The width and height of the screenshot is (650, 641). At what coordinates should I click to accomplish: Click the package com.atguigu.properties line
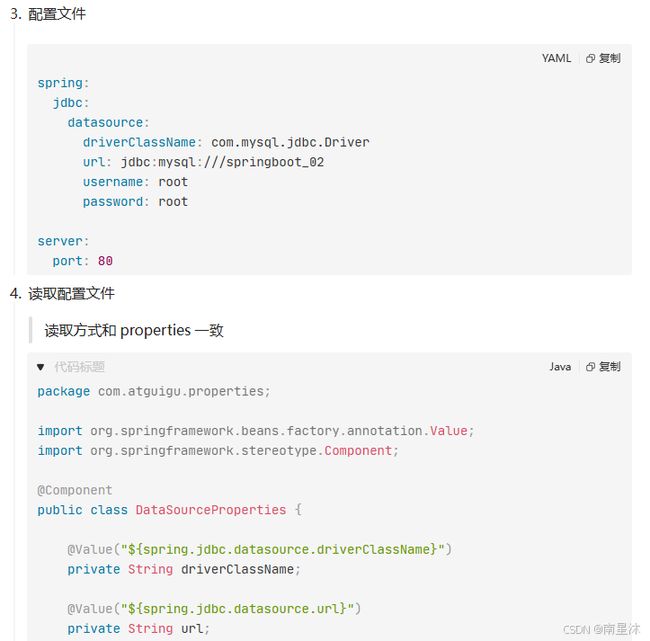click(154, 391)
